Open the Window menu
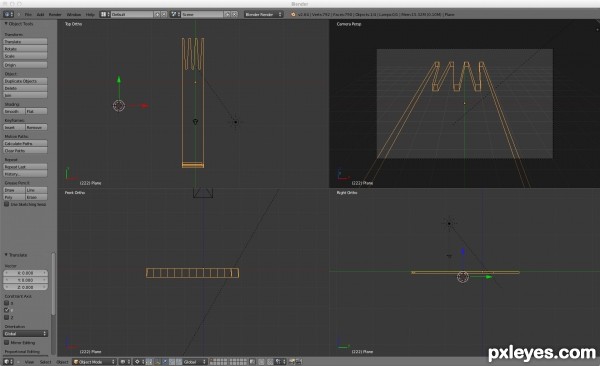 (73, 15)
